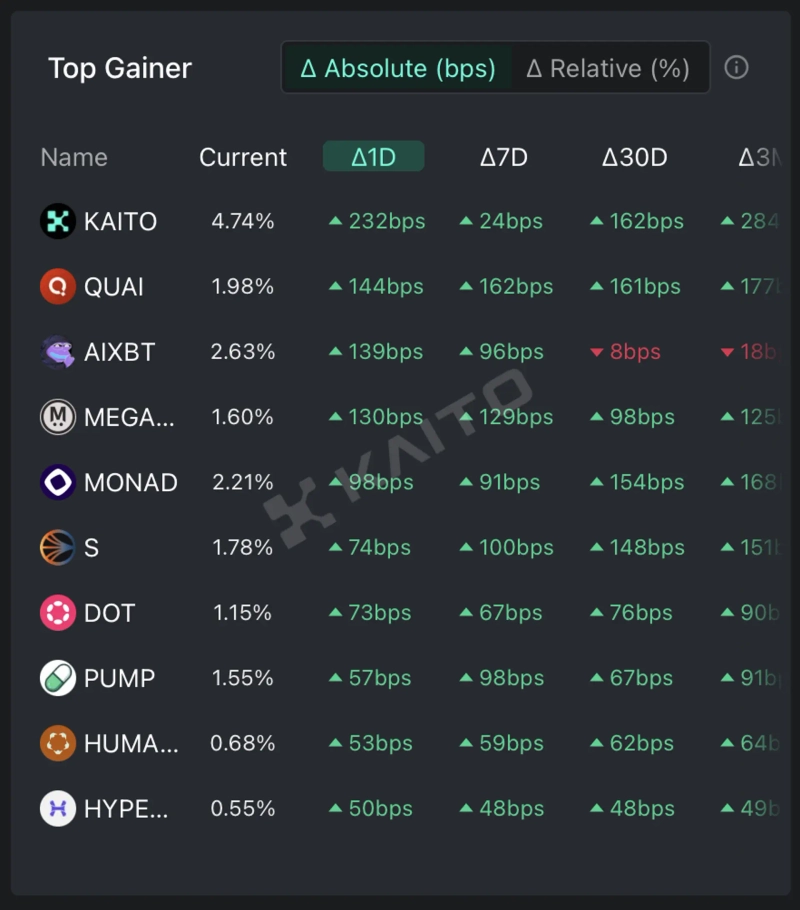Switch to Δ Absolute (bps) view
This screenshot has height=910, width=800.
(x=398, y=68)
